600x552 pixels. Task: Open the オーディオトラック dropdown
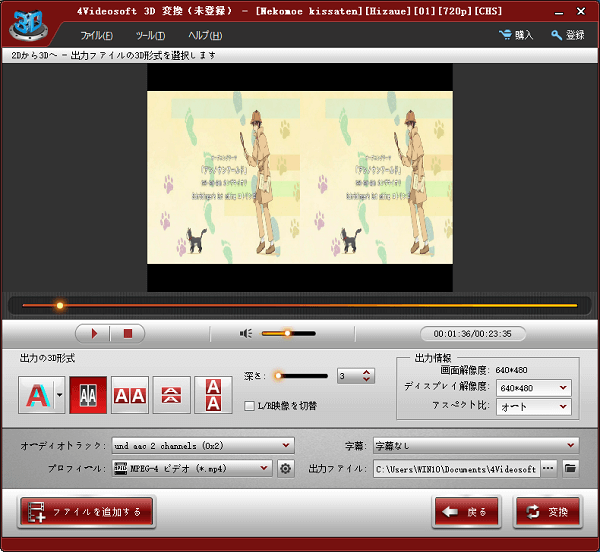coord(203,446)
